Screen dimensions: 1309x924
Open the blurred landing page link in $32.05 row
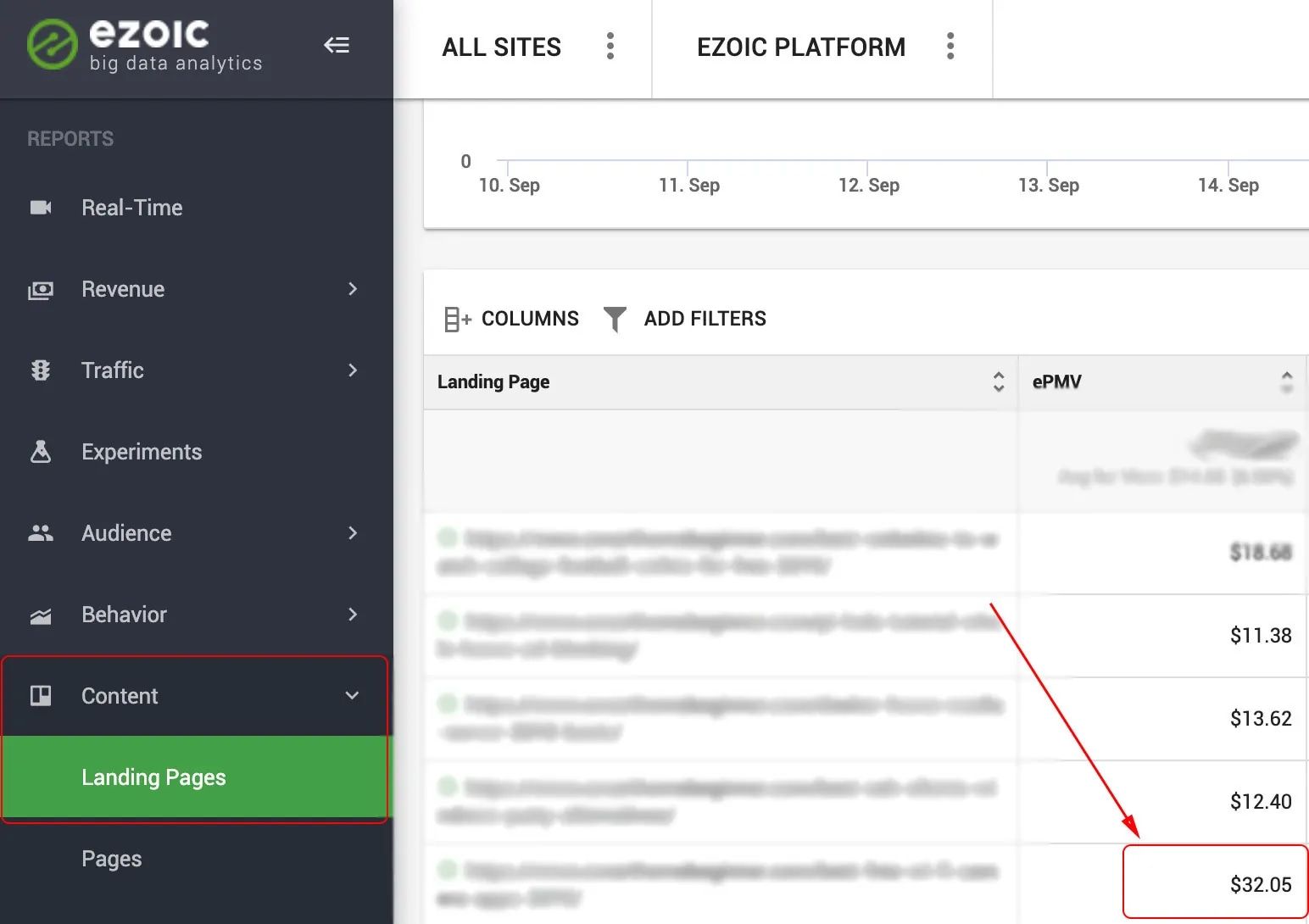(x=719, y=884)
